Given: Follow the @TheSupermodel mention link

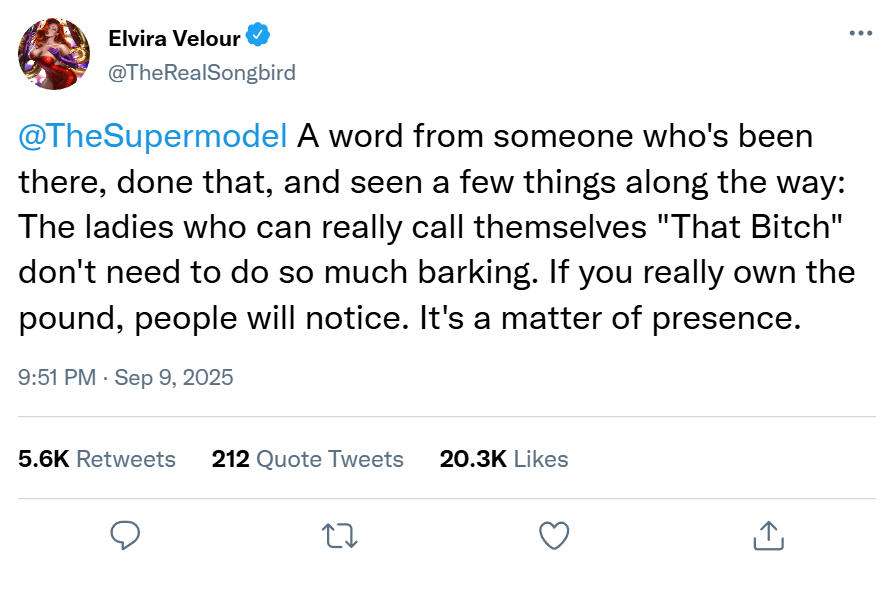Looking at the screenshot, I should (153, 137).
